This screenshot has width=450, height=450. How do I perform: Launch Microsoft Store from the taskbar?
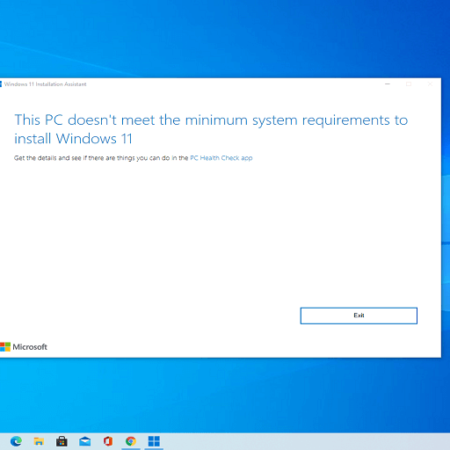[x=62, y=441]
